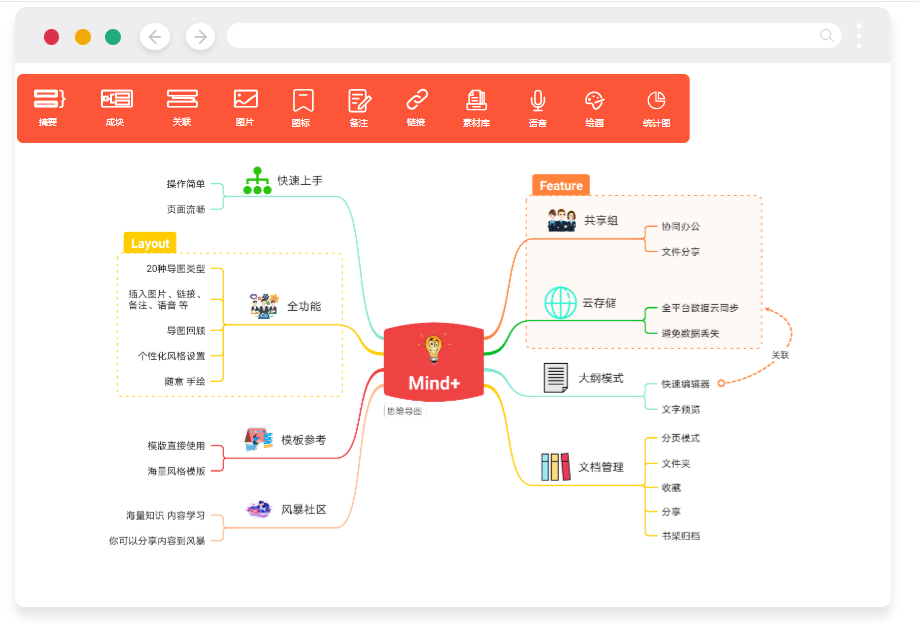Image resolution: width=919 pixels, height=624 pixels.
Task: Select the 你可以分享内容到风暴 subtopic
Action: coord(157,541)
